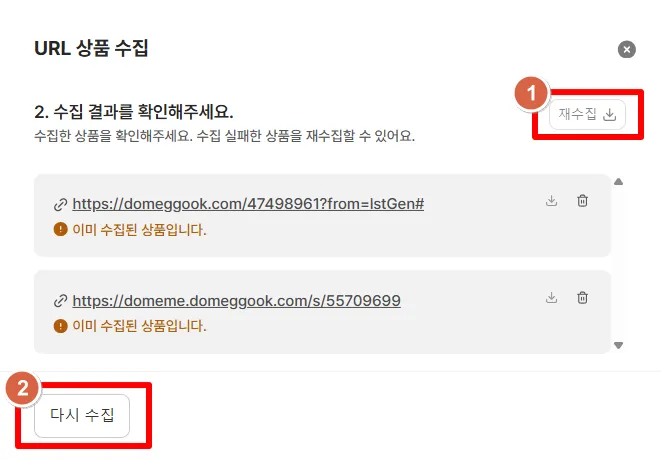Click the orange number 2 annotation badge
Viewport: 661px width, 460px height.
tap(22, 388)
